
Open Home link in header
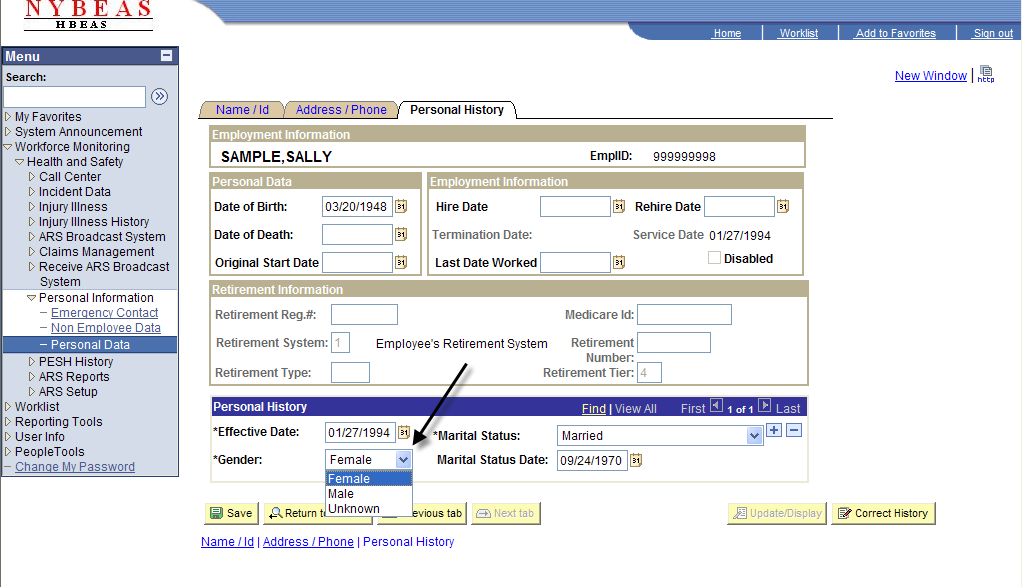point(727,33)
